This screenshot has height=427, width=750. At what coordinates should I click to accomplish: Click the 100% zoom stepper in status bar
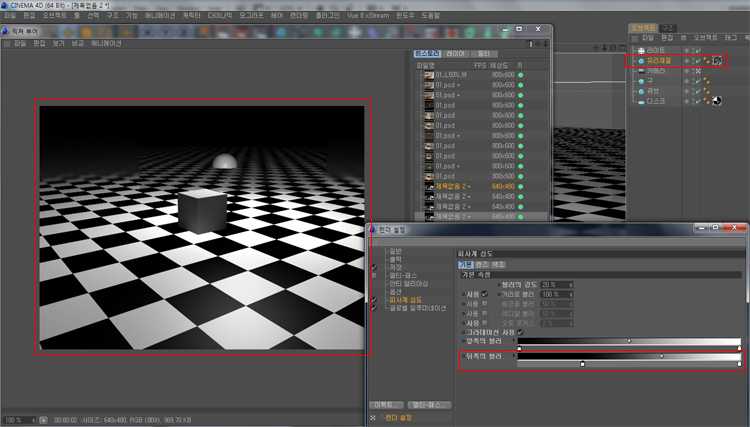(x=33, y=420)
